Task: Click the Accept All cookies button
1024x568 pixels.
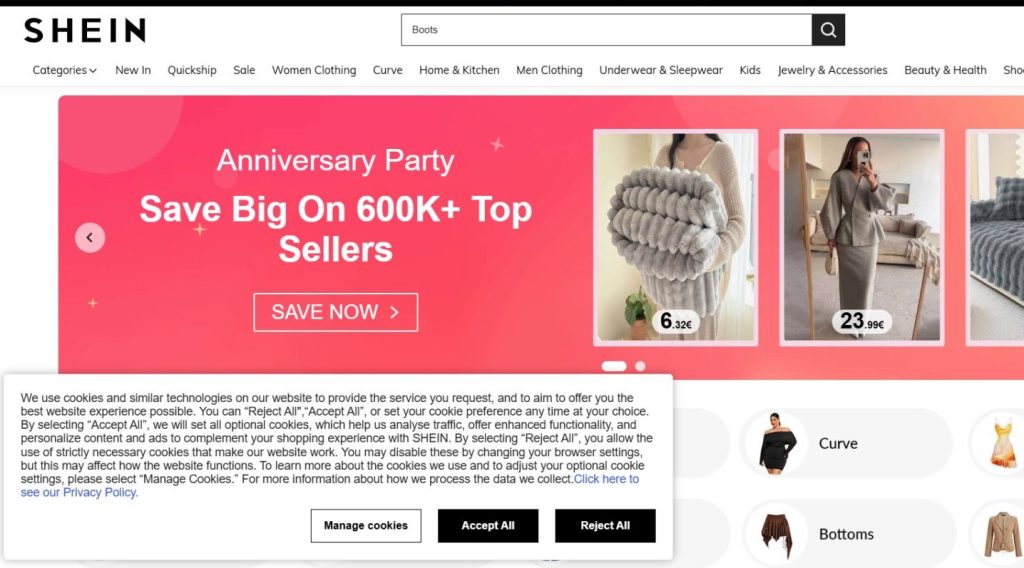Action: click(x=488, y=526)
